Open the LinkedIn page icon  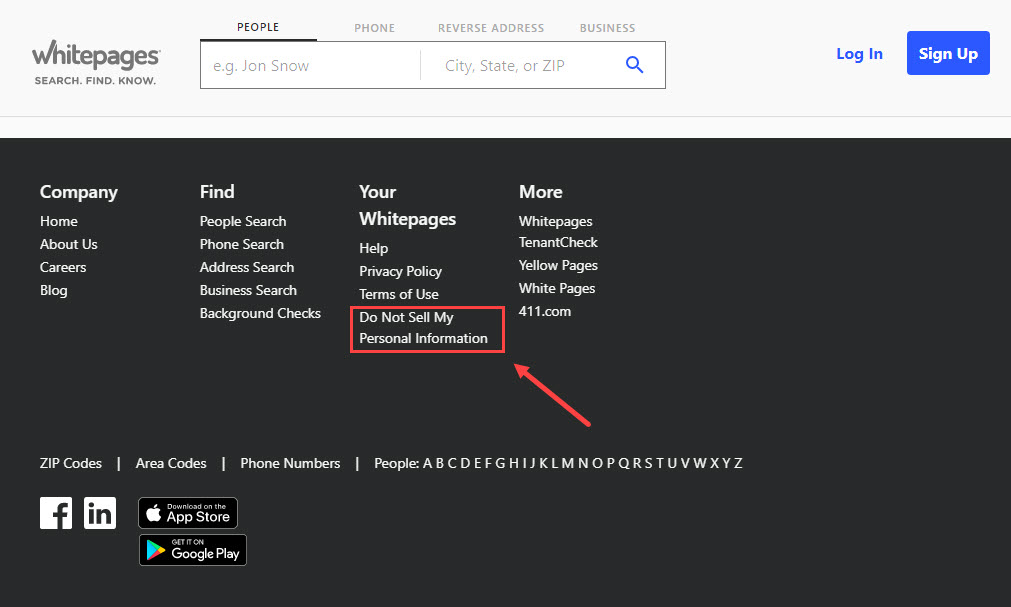(x=100, y=513)
